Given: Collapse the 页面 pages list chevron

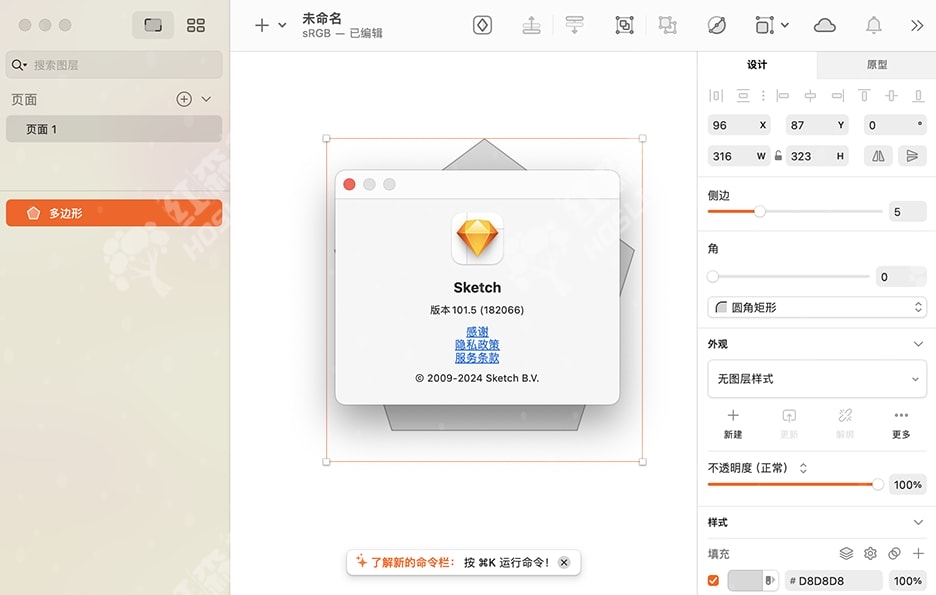Looking at the screenshot, I should [x=207, y=99].
